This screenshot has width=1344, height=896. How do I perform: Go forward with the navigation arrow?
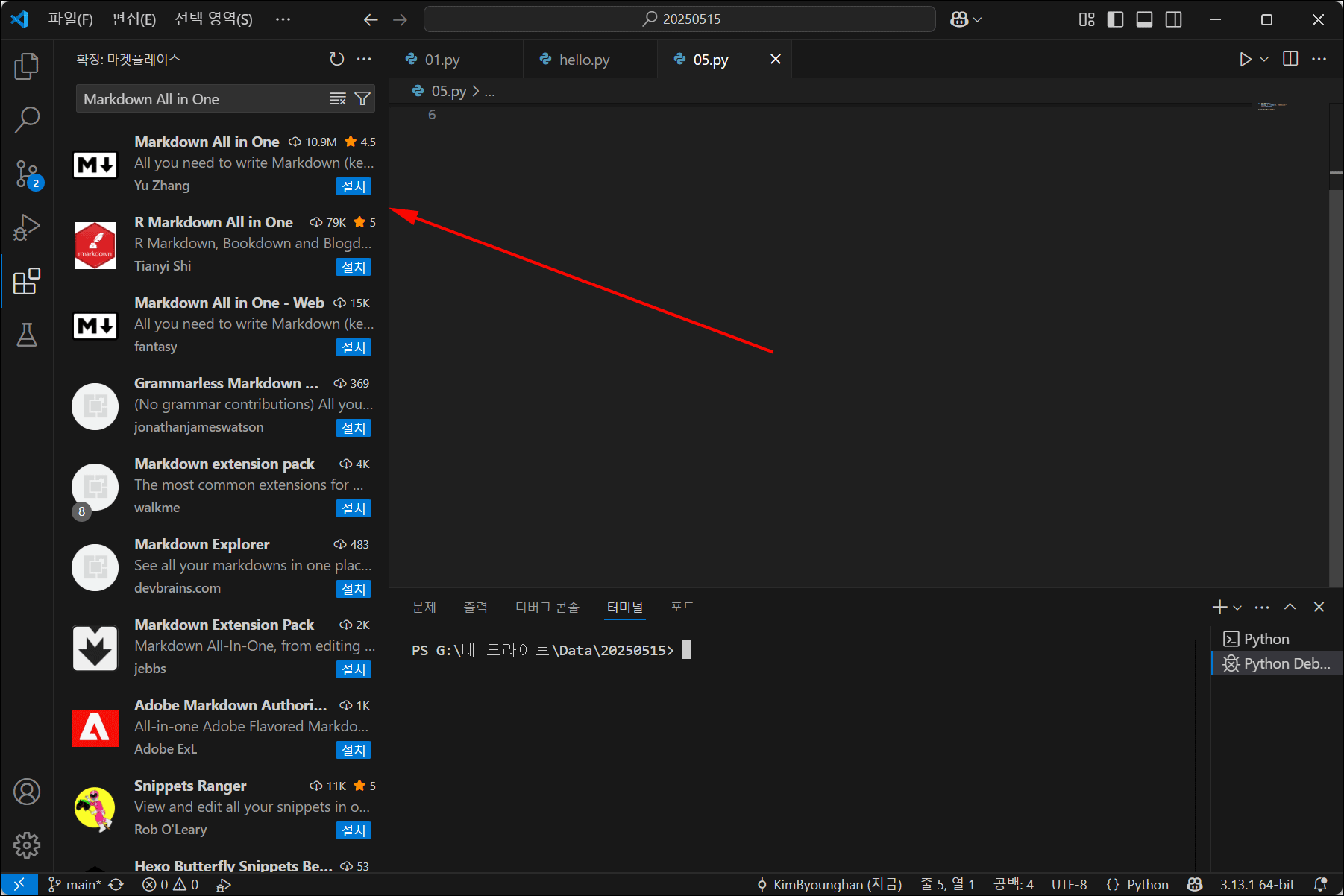[x=401, y=19]
